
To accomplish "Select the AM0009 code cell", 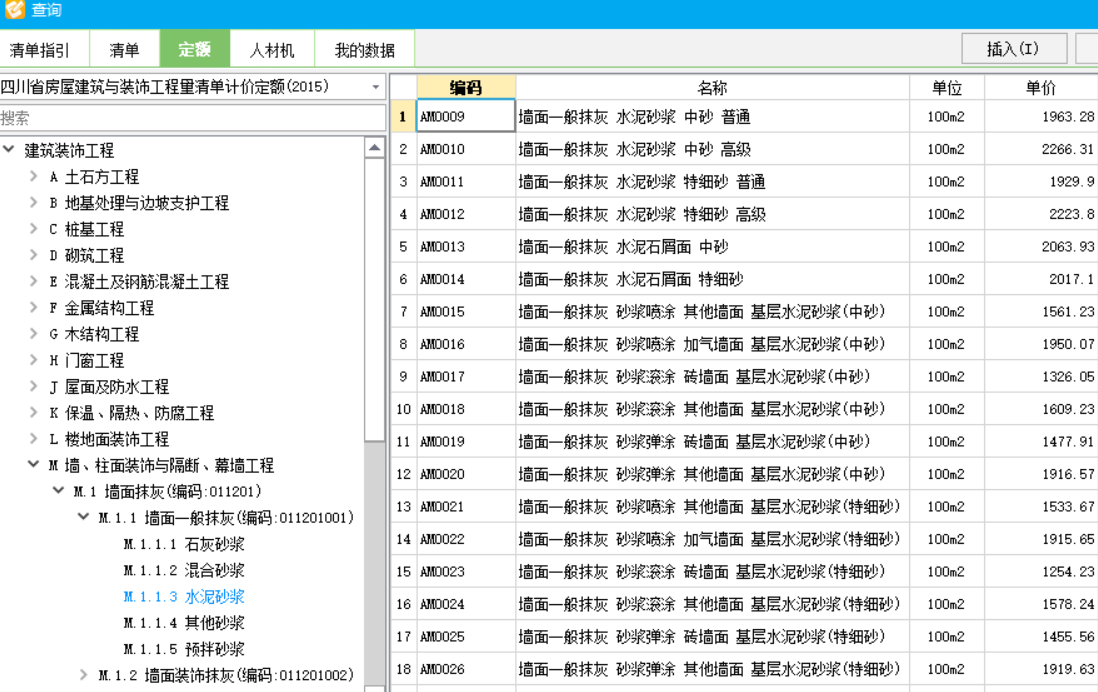I will pos(466,116).
